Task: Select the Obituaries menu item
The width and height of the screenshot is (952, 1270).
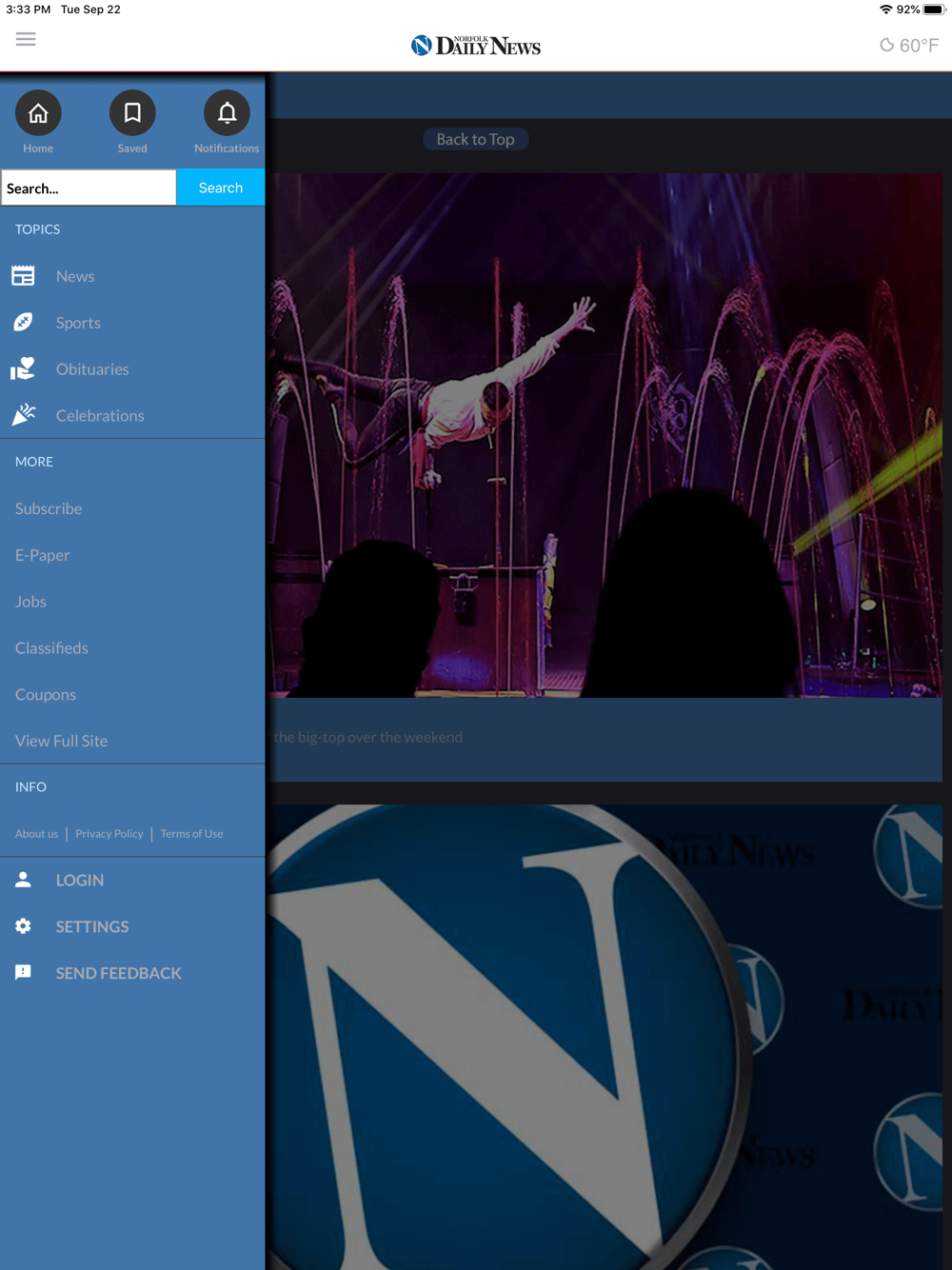Action: click(92, 369)
